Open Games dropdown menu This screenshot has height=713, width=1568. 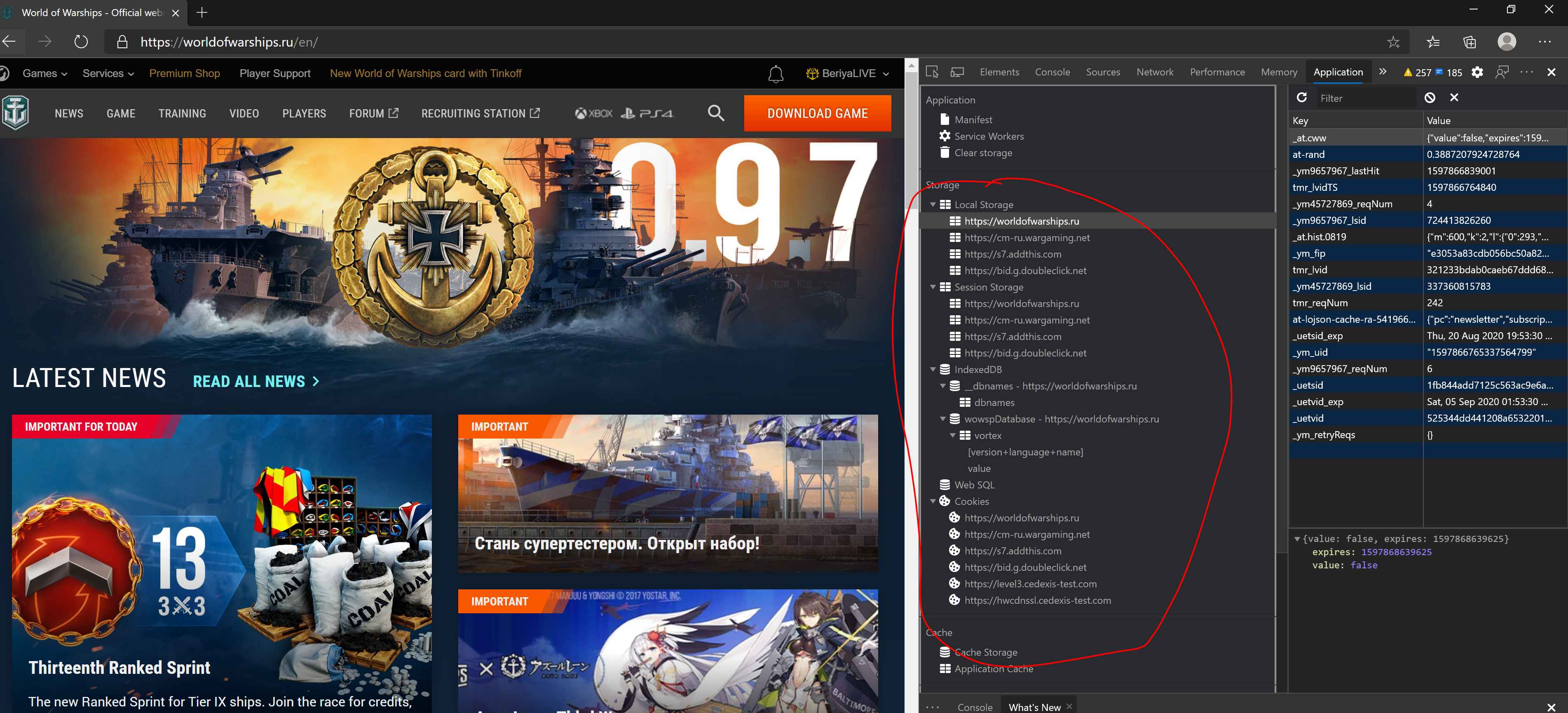point(45,73)
